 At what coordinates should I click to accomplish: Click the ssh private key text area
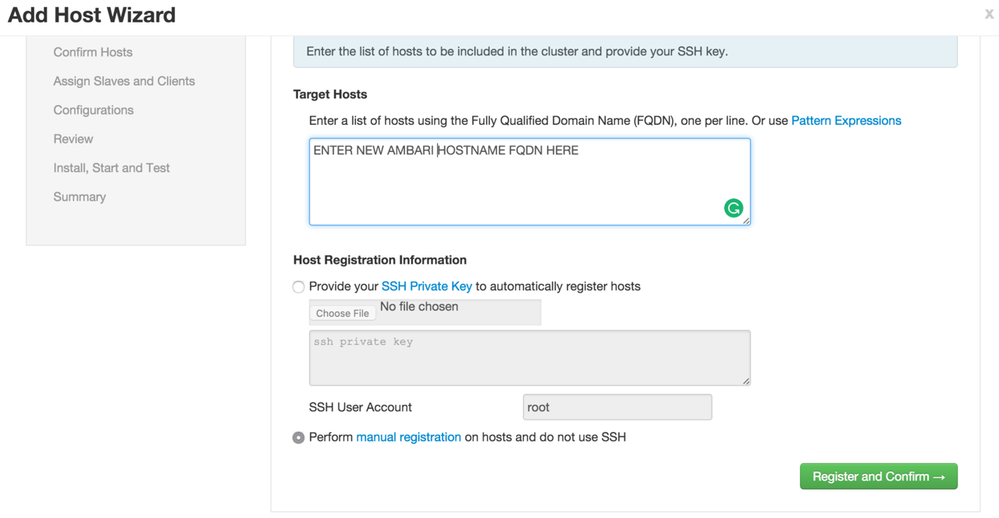click(x=529, y=358)
